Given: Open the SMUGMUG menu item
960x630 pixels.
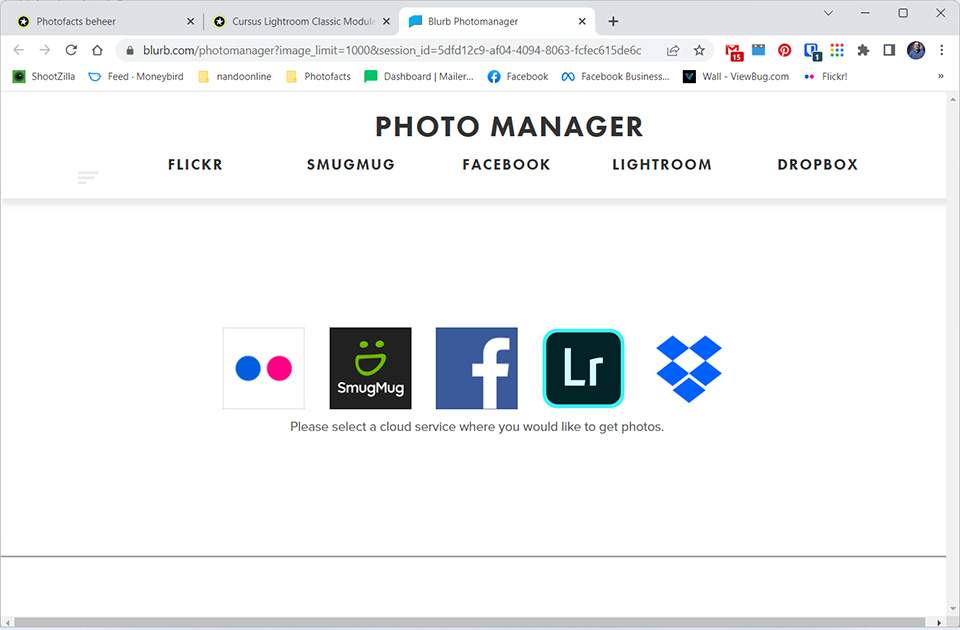Looking at the screenshot, I should point(351,165).
